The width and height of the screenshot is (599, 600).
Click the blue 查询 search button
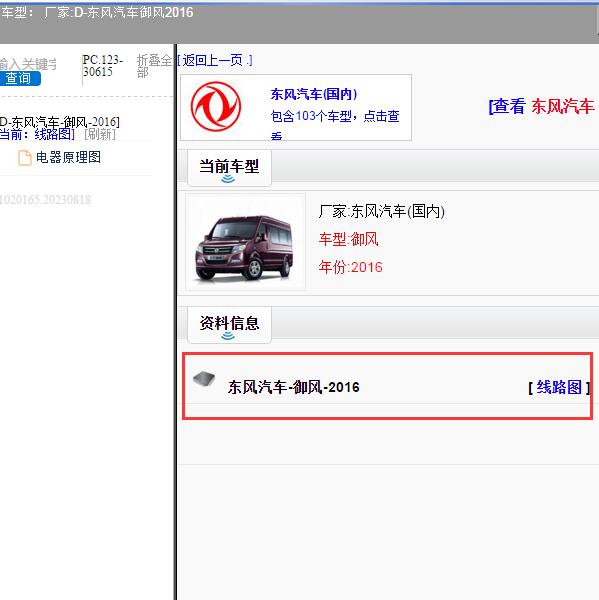[x=20, y=78]
